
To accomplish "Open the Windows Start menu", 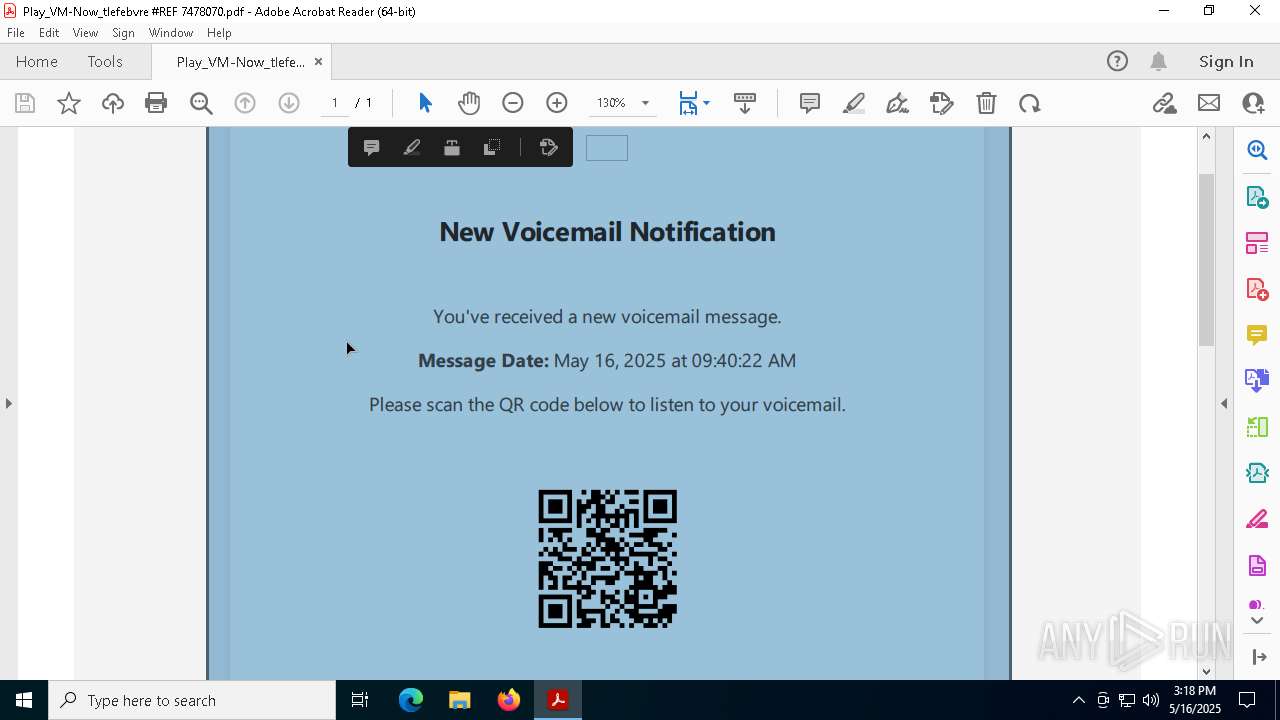I will [x=24, y=700].
